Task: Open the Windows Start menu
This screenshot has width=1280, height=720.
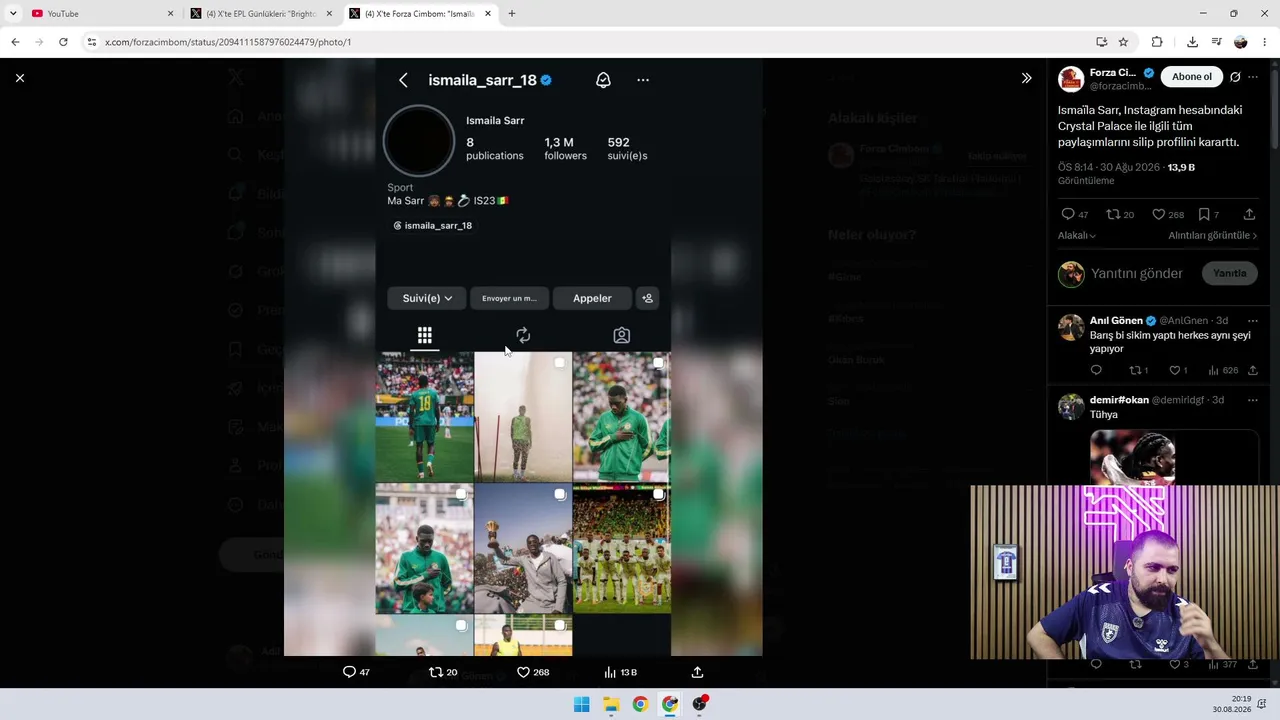Action: pyautogui.click(x=581, y=704)
